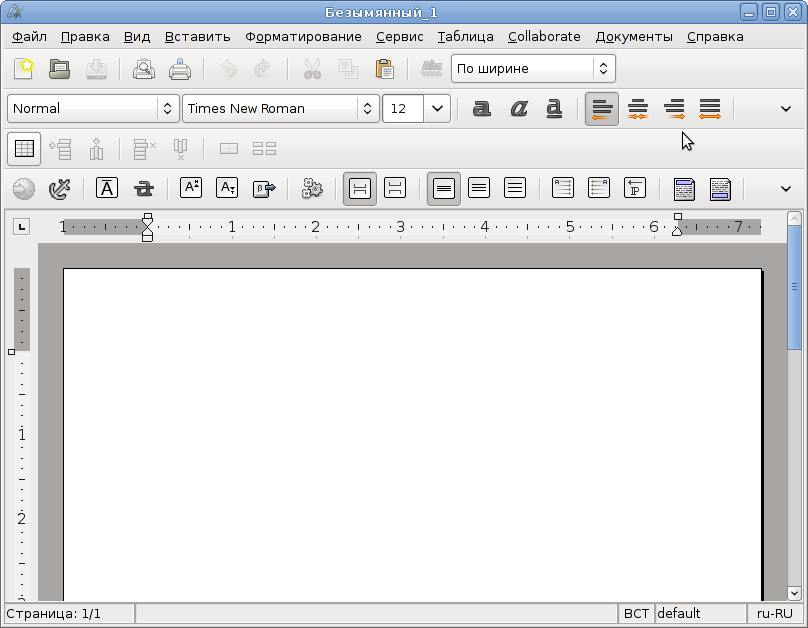
Task: Enable center paragraph alignment
Action: [638, 108]
